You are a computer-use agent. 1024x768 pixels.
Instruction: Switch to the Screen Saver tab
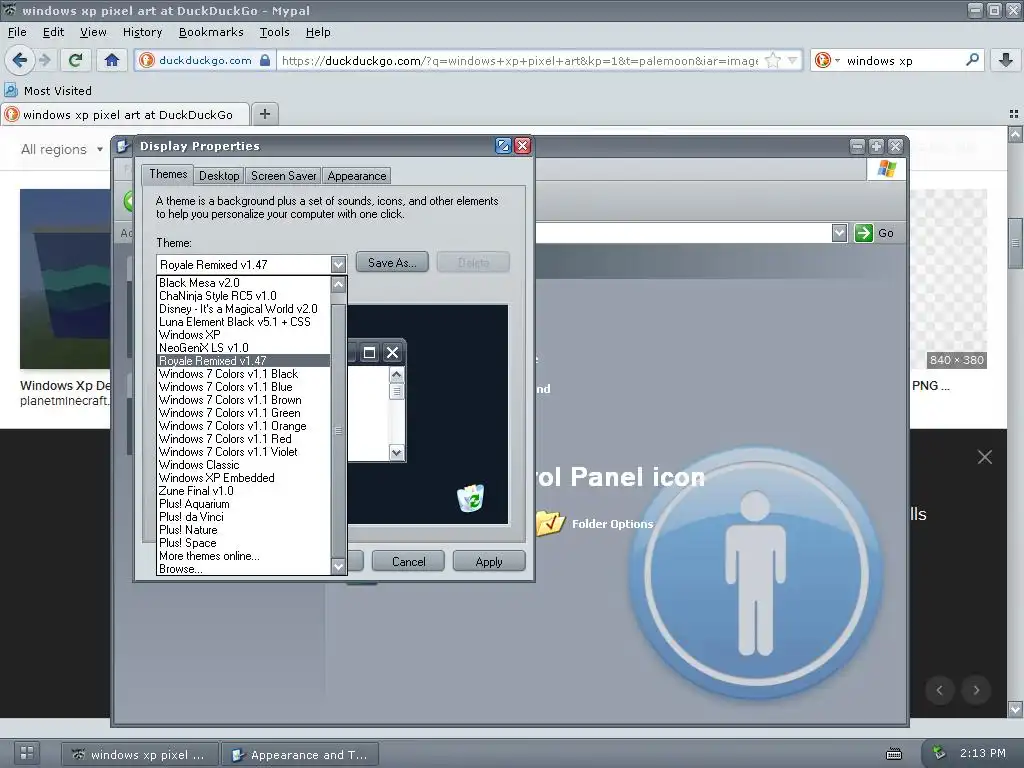(x=283, y=176)
